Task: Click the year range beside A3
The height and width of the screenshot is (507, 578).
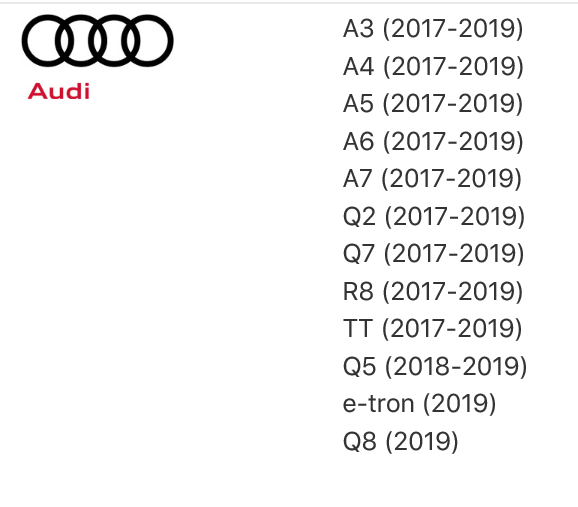Action: [453, 29]
